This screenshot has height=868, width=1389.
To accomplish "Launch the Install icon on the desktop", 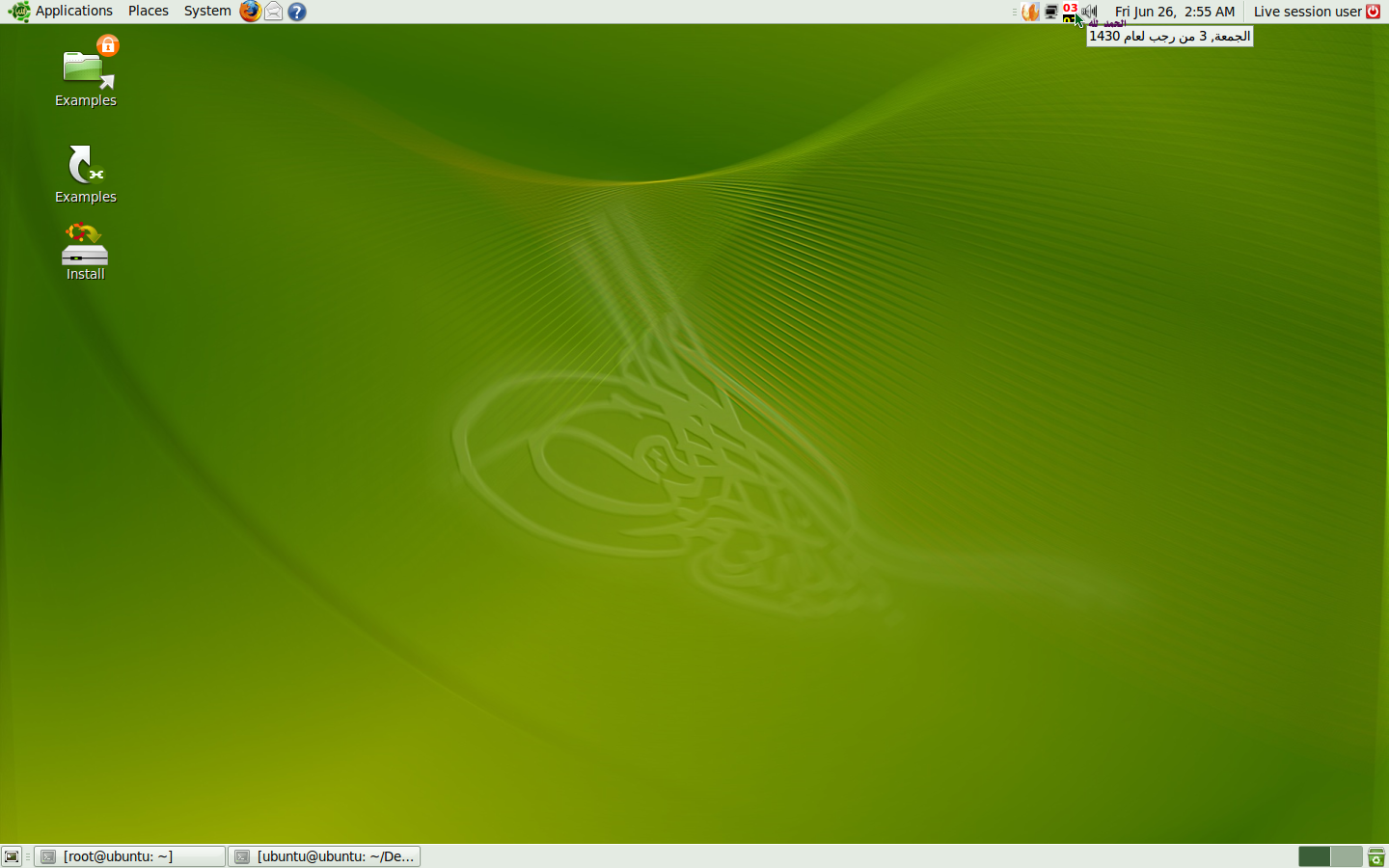I will [x=85, y=251].
